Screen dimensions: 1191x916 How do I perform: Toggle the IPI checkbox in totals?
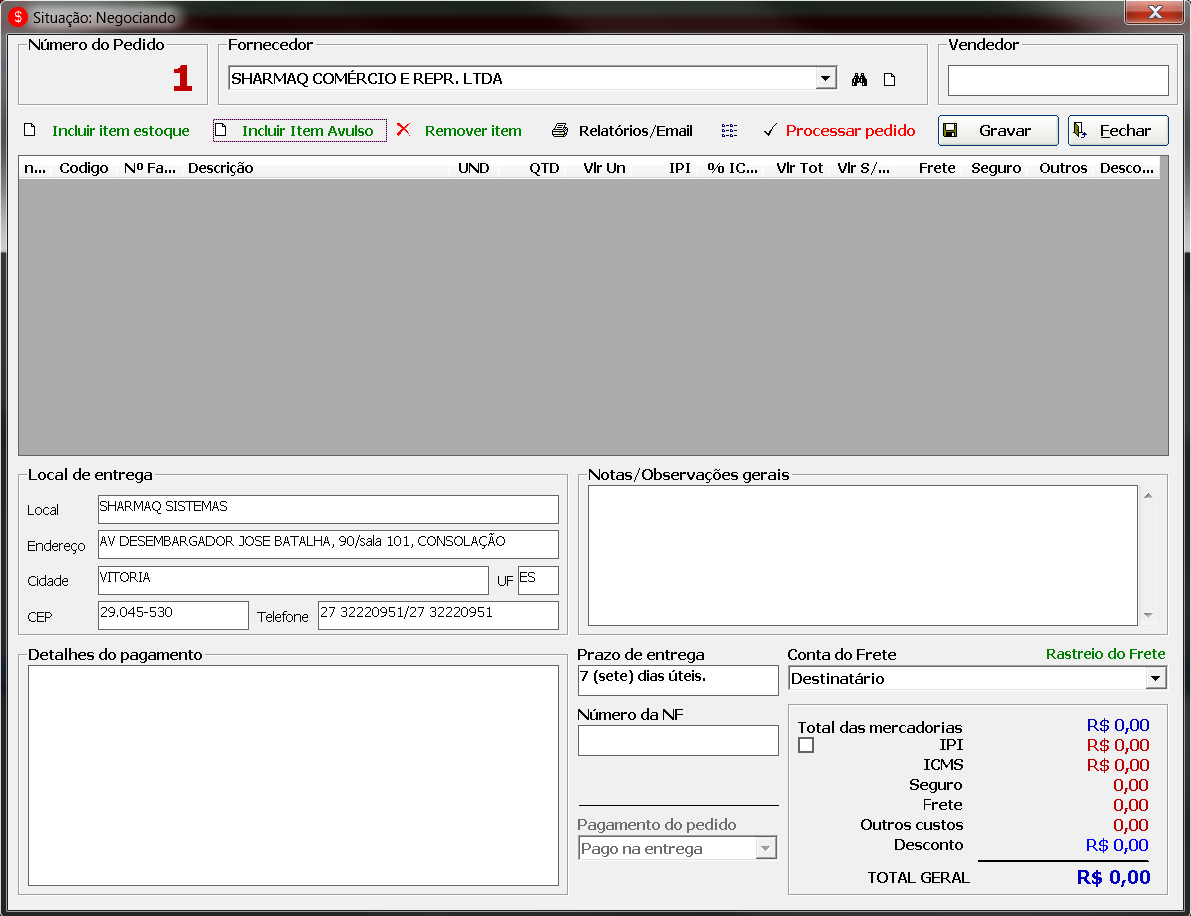[806, 745]
